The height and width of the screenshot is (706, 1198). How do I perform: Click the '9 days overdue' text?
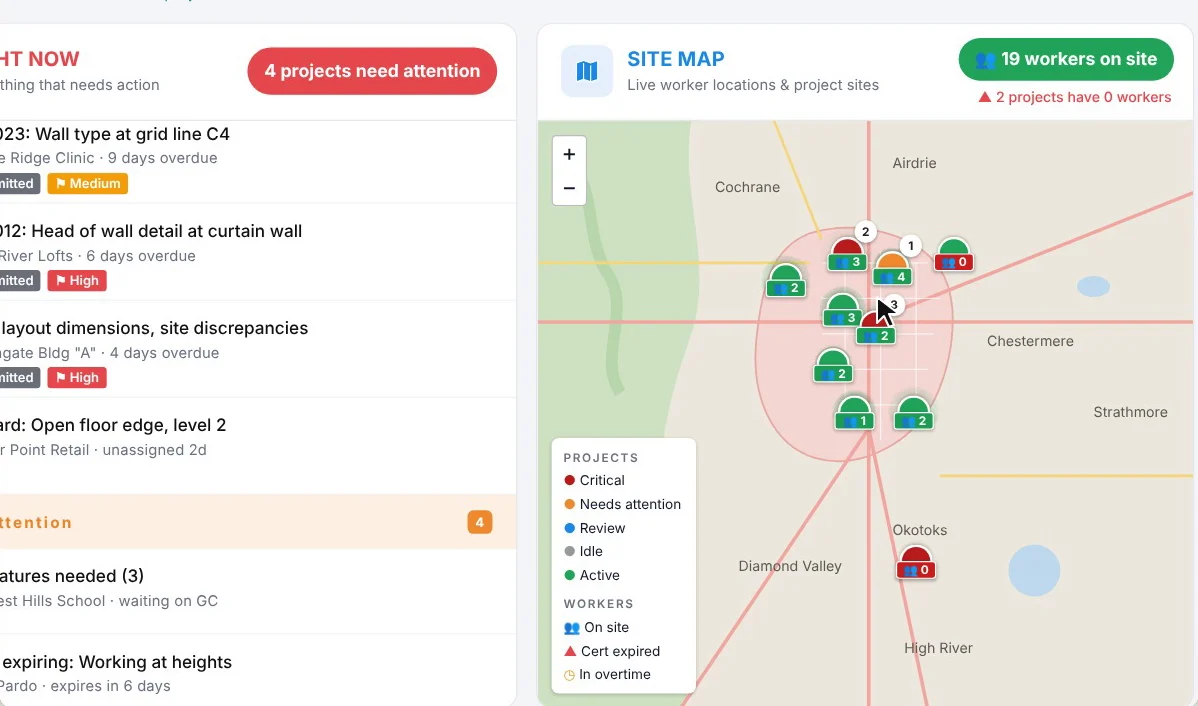click(162, 158)
